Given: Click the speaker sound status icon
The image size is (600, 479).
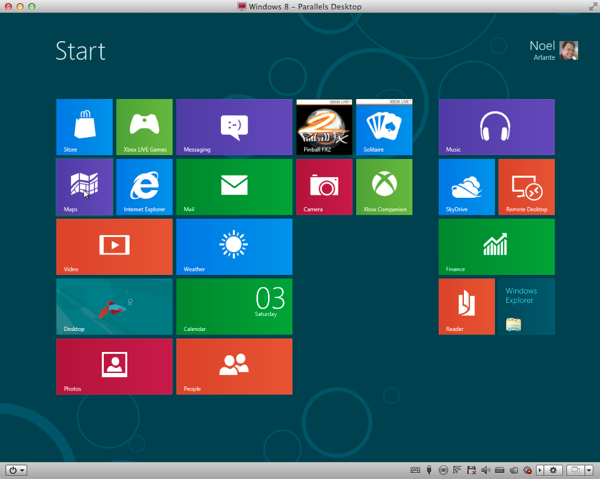Looking at the screenshot, I should [x=486, y=470].
